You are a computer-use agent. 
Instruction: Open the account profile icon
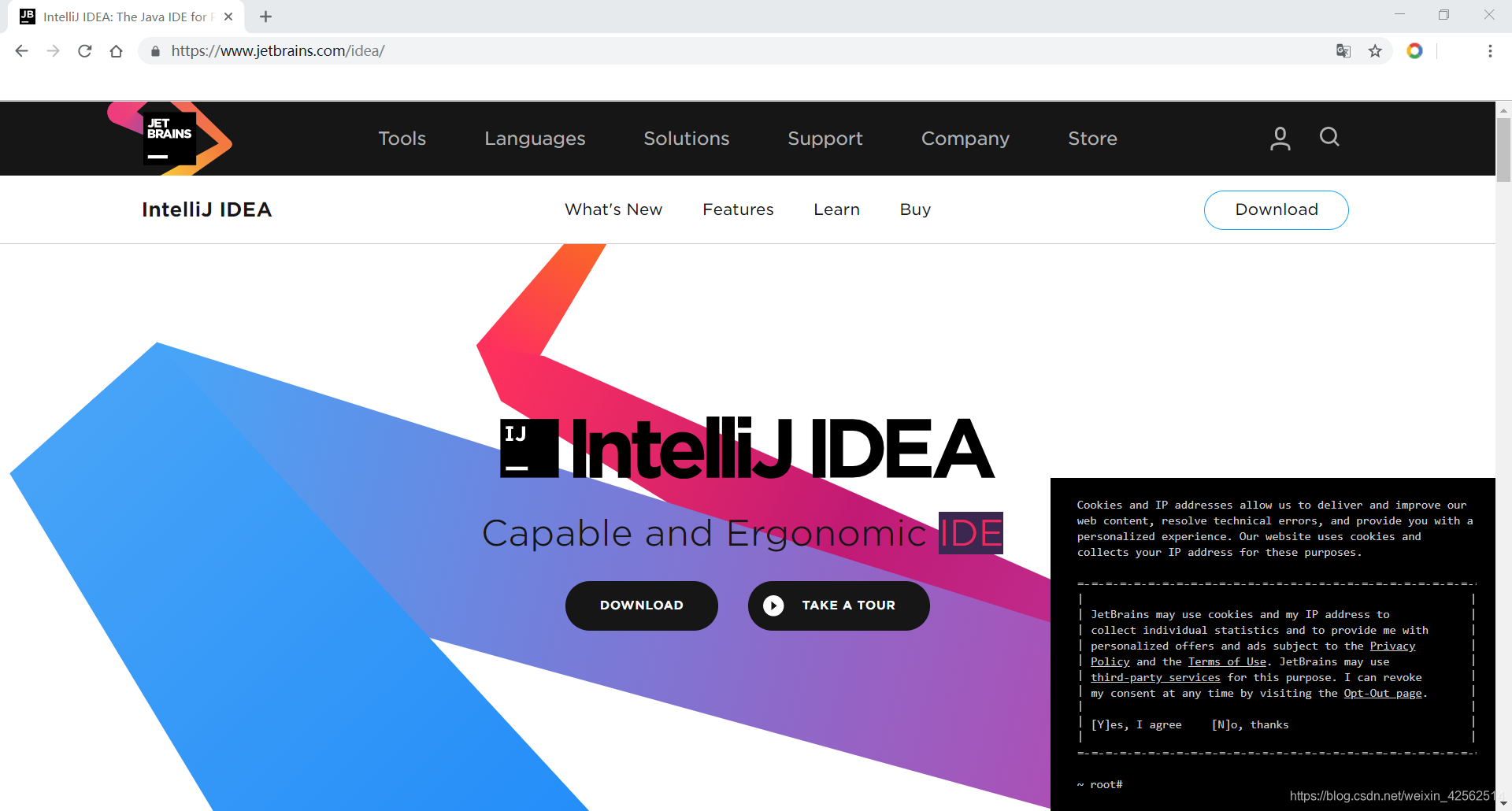pos(1280,139)
